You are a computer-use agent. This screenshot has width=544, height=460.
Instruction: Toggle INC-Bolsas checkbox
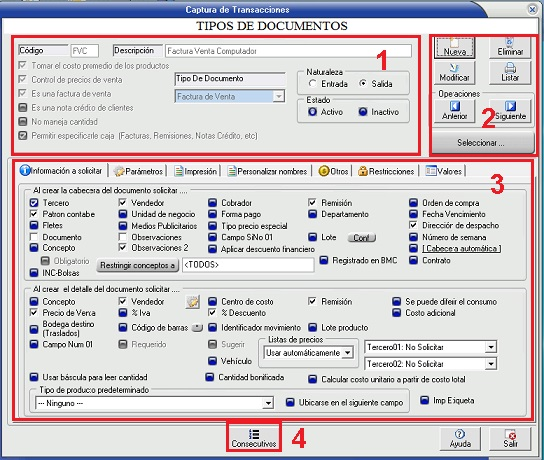tap(34, 273)
